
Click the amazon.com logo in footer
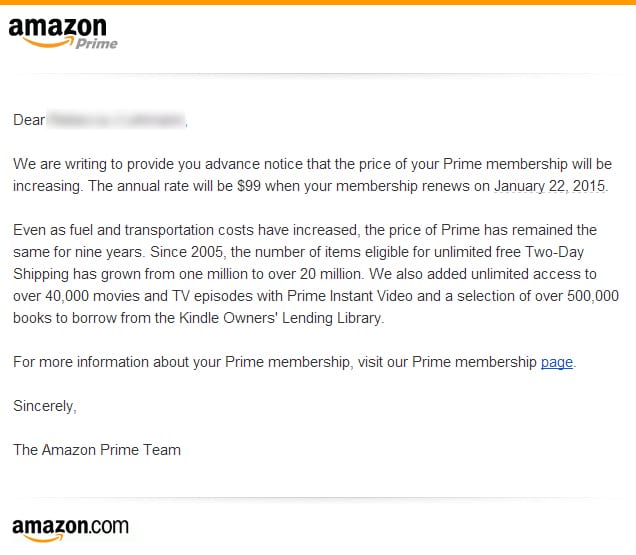click(70, 529)
